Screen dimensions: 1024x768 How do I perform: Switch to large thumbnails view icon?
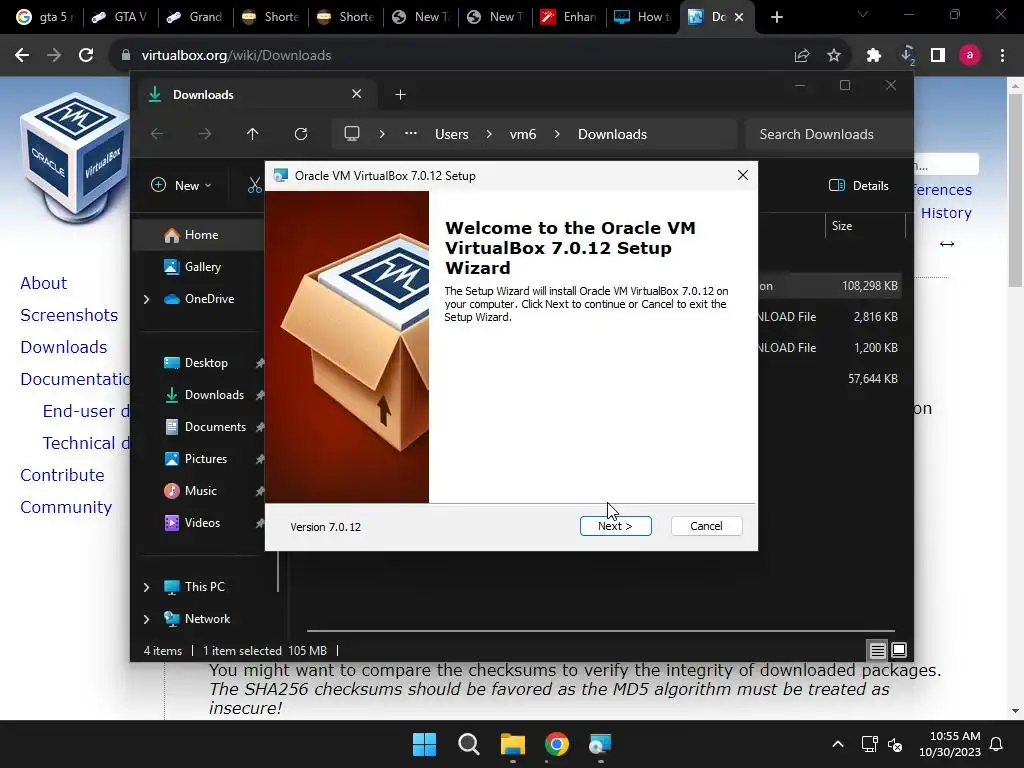click(899, 650)
